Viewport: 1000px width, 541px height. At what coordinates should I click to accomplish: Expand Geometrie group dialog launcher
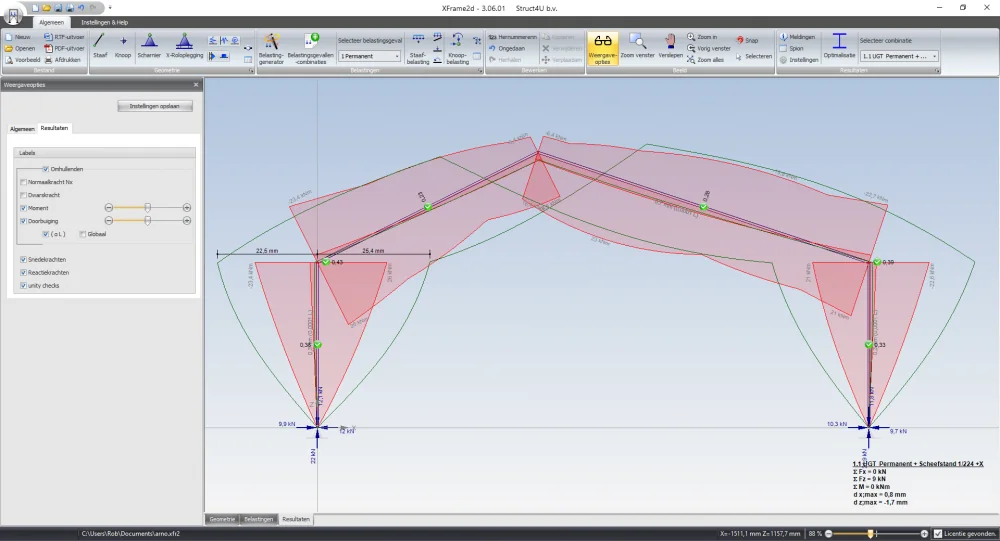[251, 71]
